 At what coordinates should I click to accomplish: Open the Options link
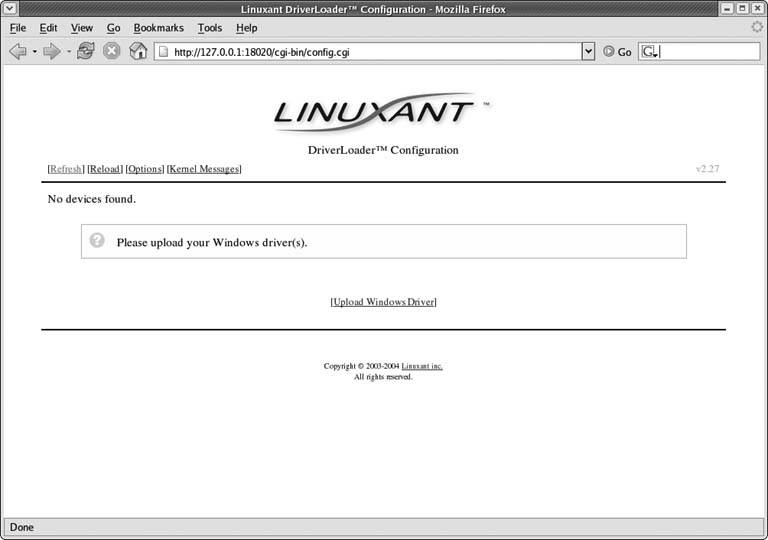coord(144,169)
